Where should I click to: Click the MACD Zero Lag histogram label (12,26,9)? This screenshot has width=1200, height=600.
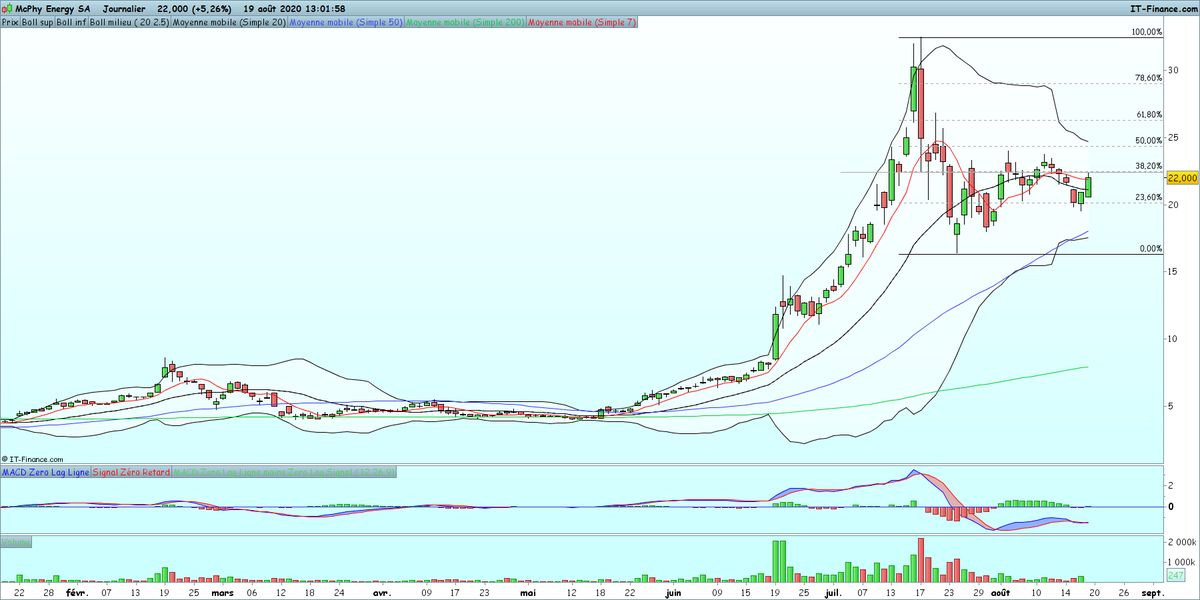pos(285,471)
